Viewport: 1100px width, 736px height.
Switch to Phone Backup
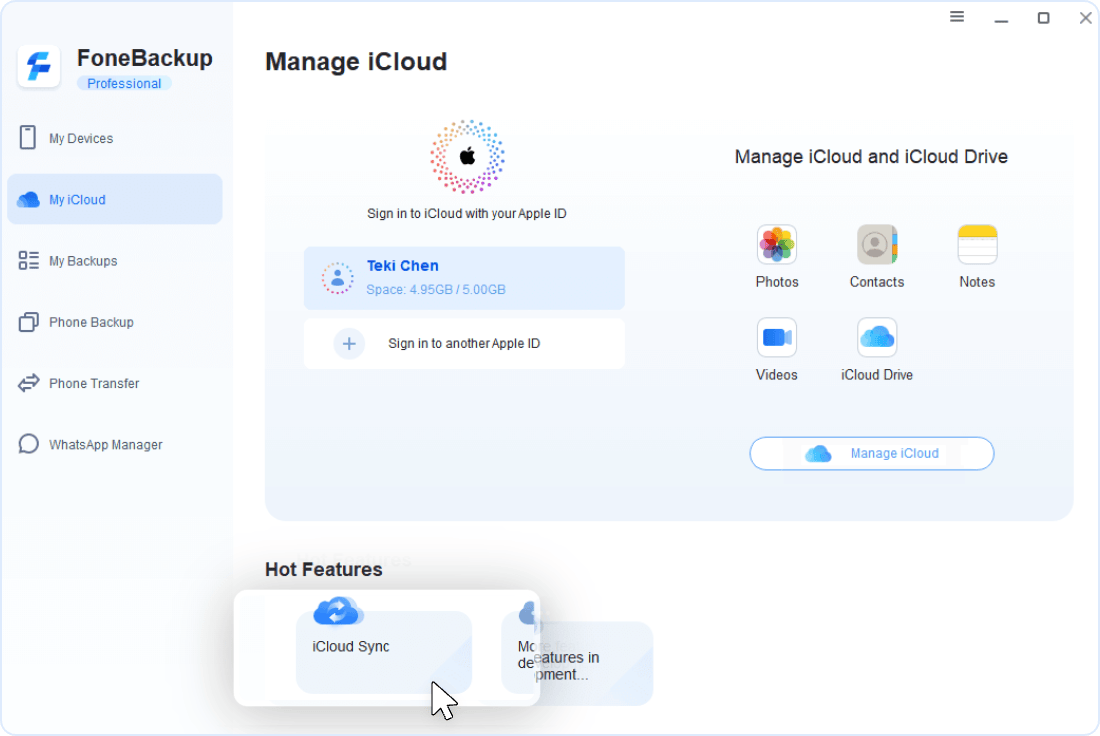(x=91, y=322)
